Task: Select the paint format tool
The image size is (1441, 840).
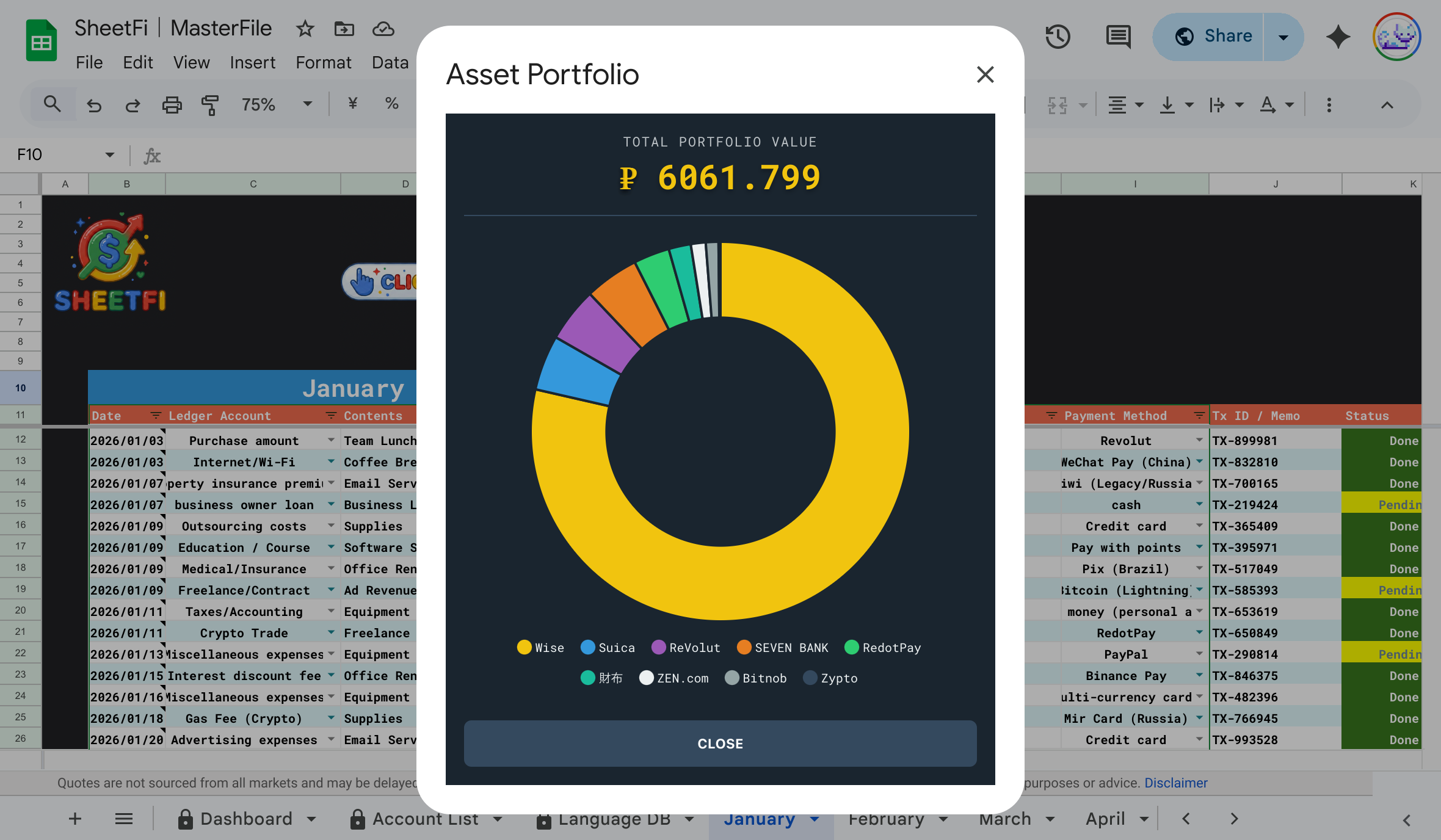Action: [x=209, y=104]
